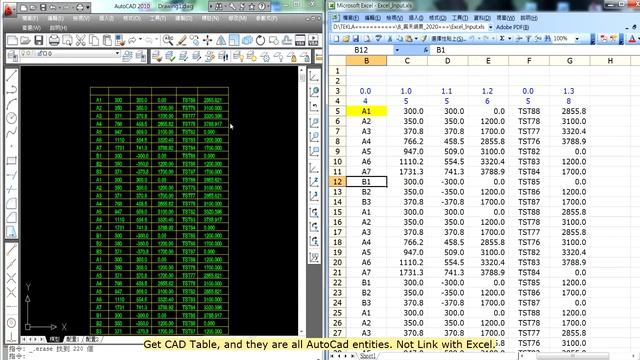Click the Paste clipboard icon in AutoCAD toolbar
This screenshot has width=640, height=360.
107,40
